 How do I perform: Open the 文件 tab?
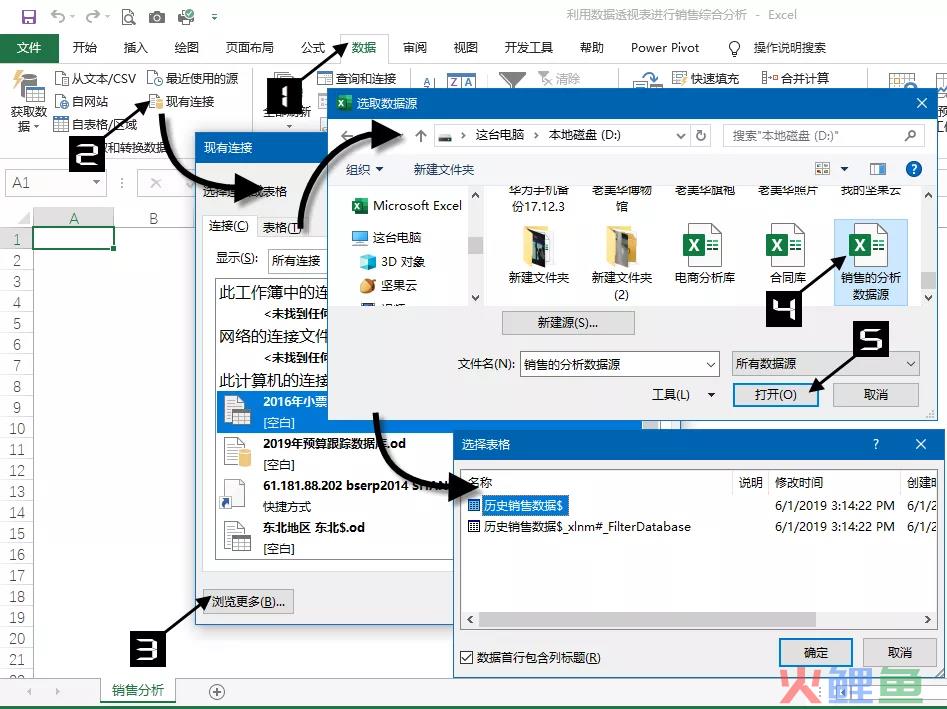pyautogui.click(x=29, y=48)
